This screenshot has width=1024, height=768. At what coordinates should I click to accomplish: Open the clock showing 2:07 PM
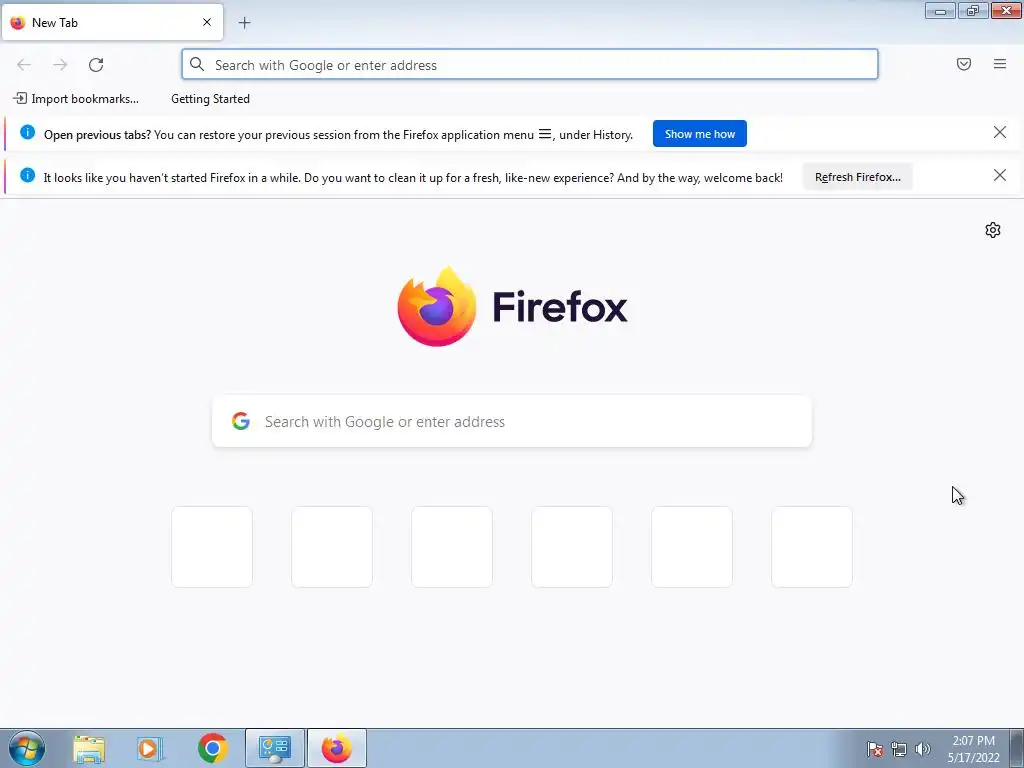click(974, 749)
